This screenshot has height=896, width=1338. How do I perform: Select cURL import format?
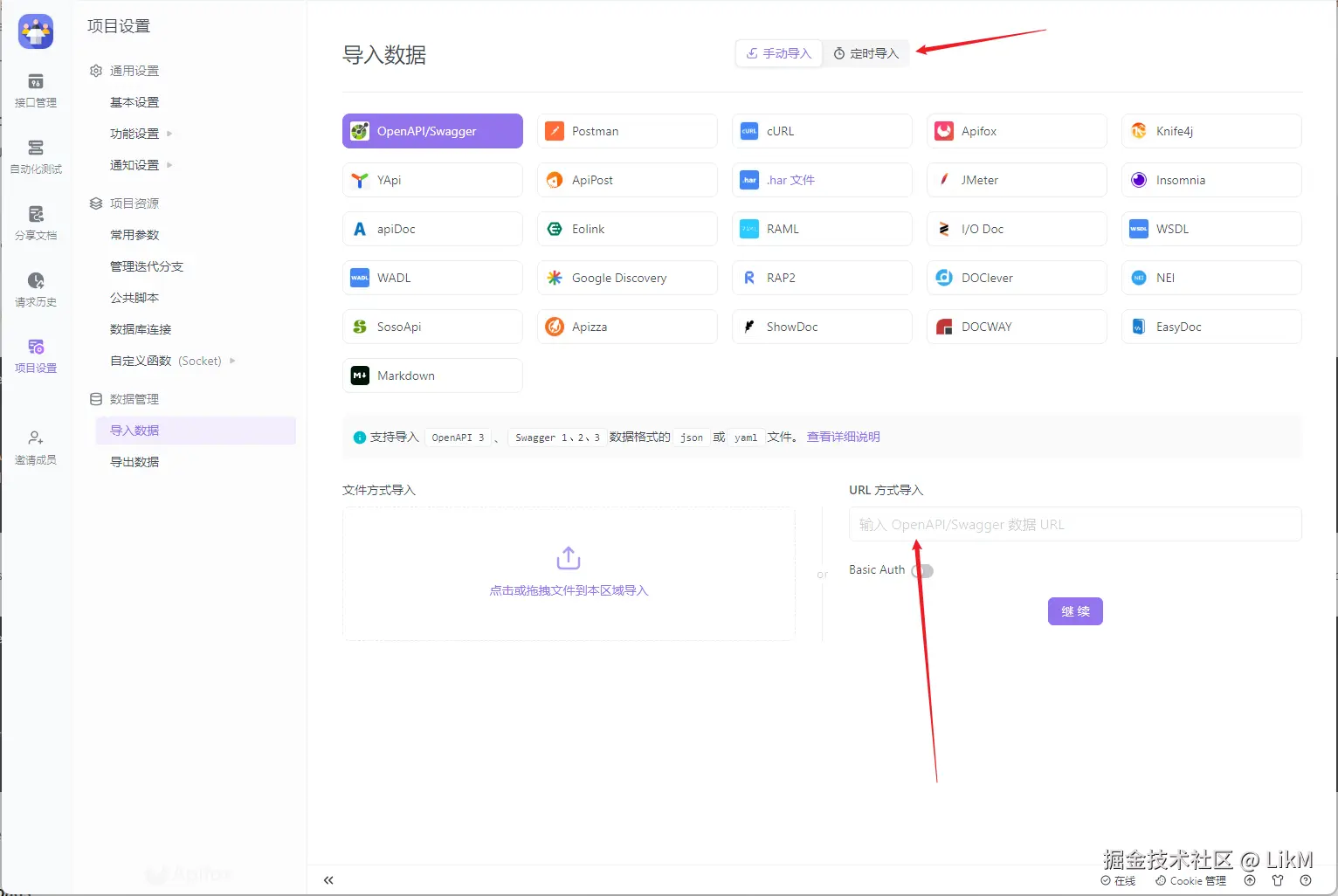pyautogui.click(x=822, y=131)
